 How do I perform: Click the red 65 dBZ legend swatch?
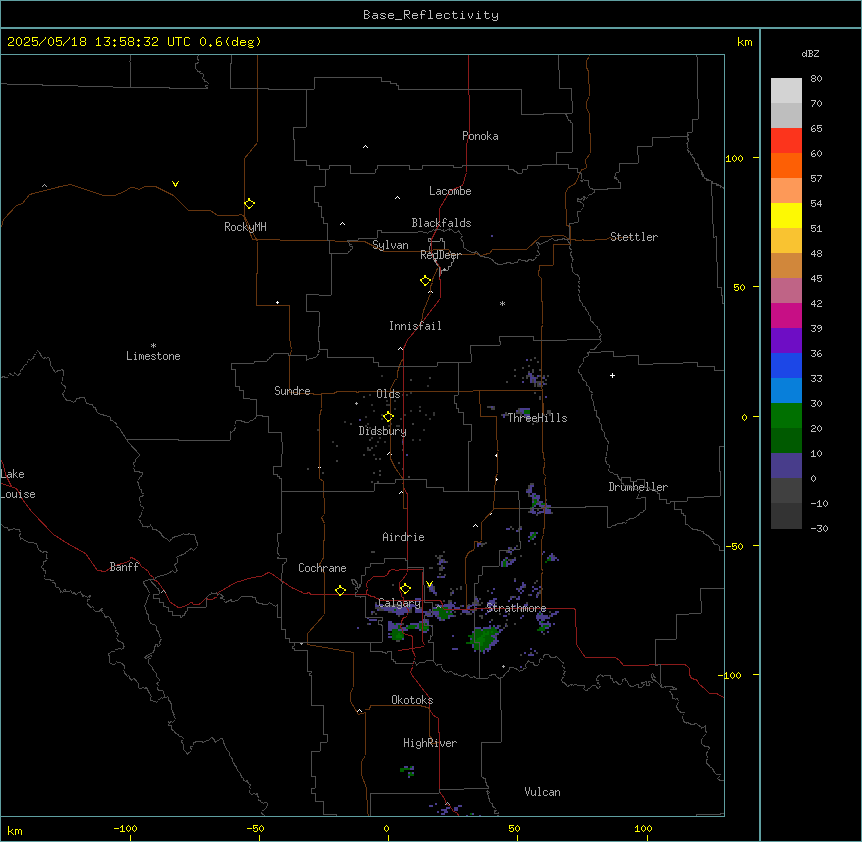click(786, 140)
